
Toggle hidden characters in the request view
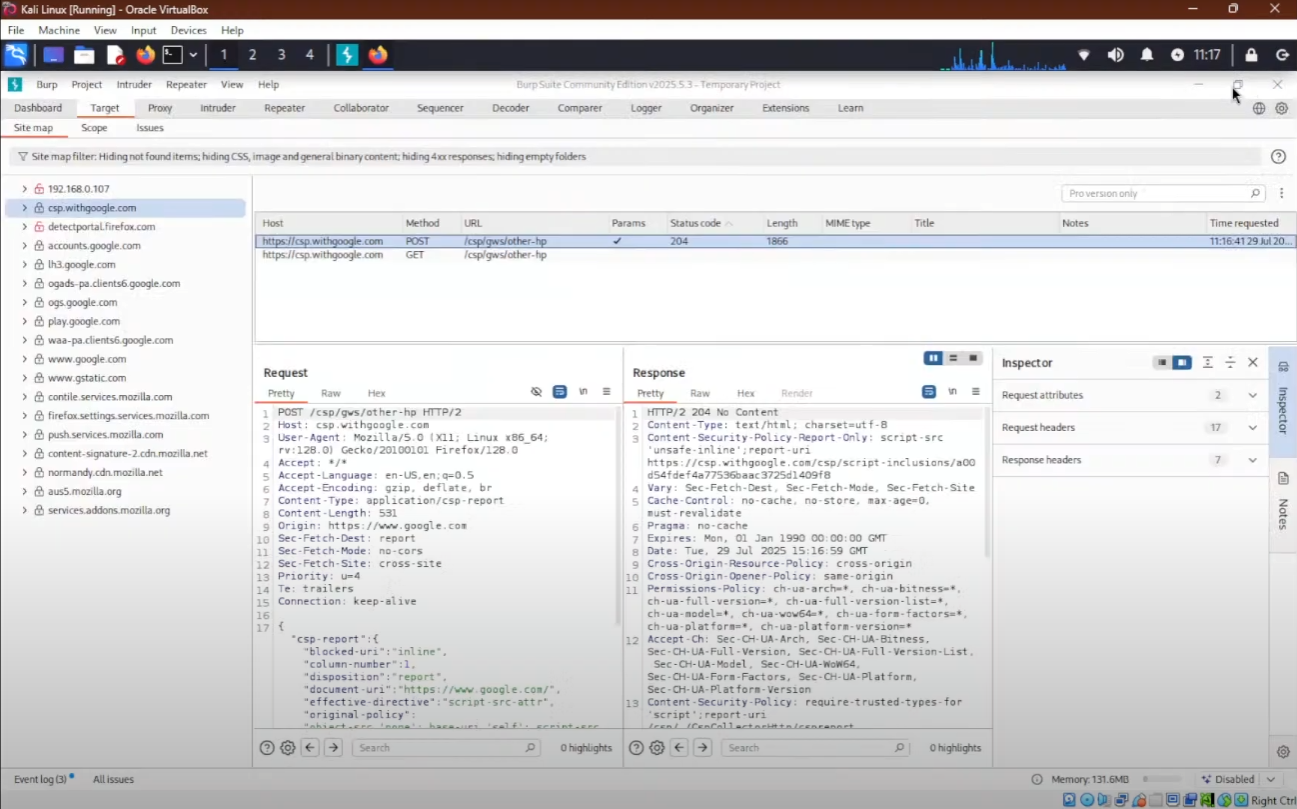(x=537, y=392)
